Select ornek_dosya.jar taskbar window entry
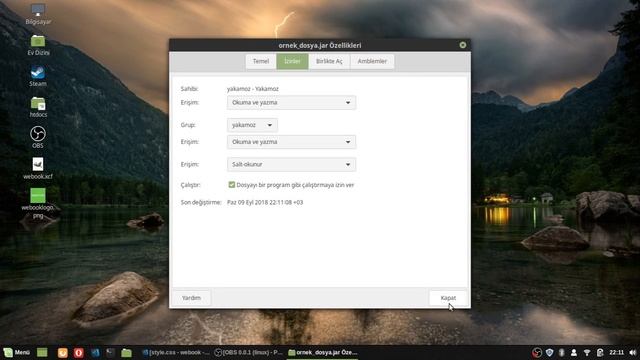640x360 pixels. click(x=322, y=352)
